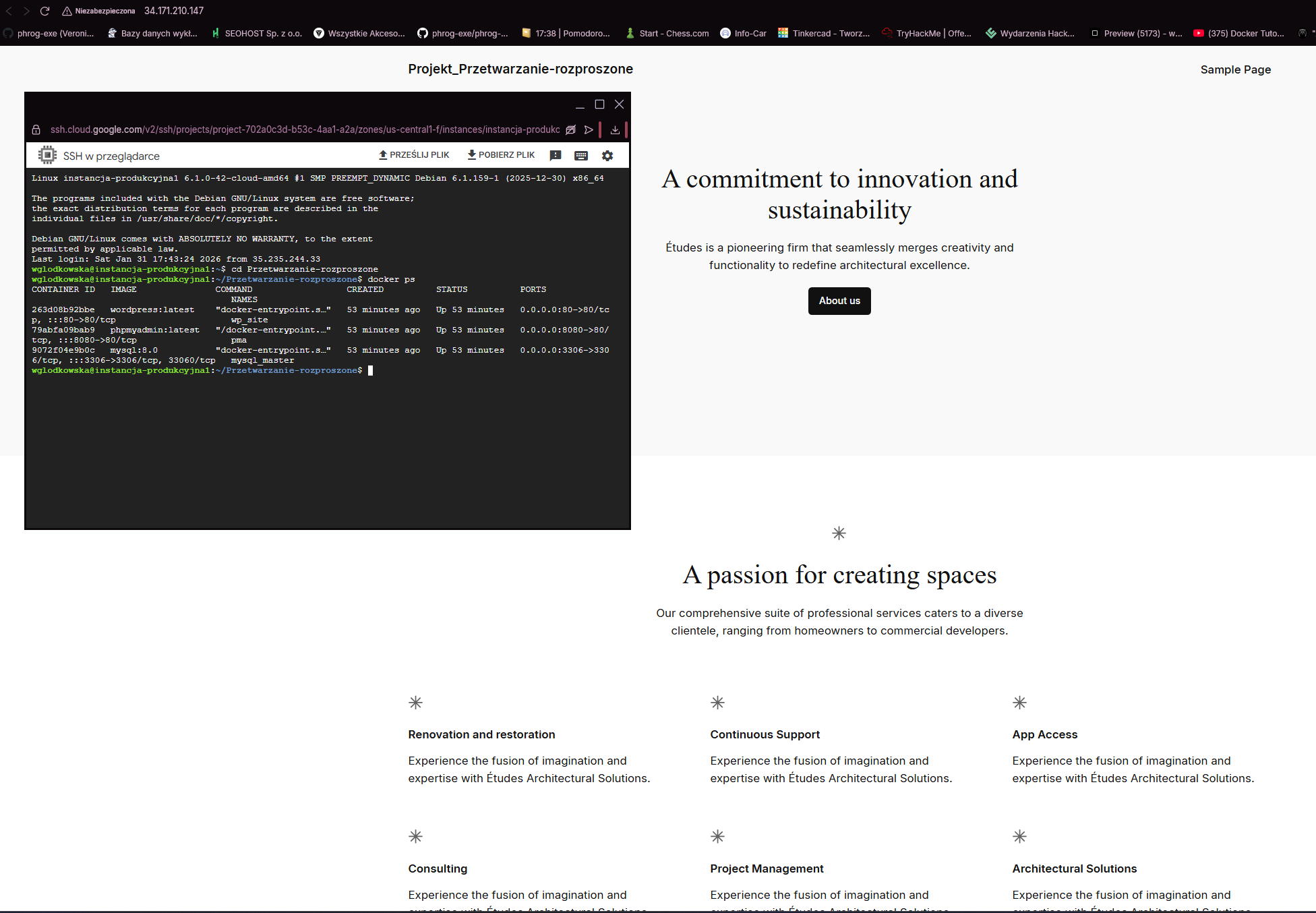Open the SEOHOST Sp. z o.o. bookmark

click(x=257, y=33)
